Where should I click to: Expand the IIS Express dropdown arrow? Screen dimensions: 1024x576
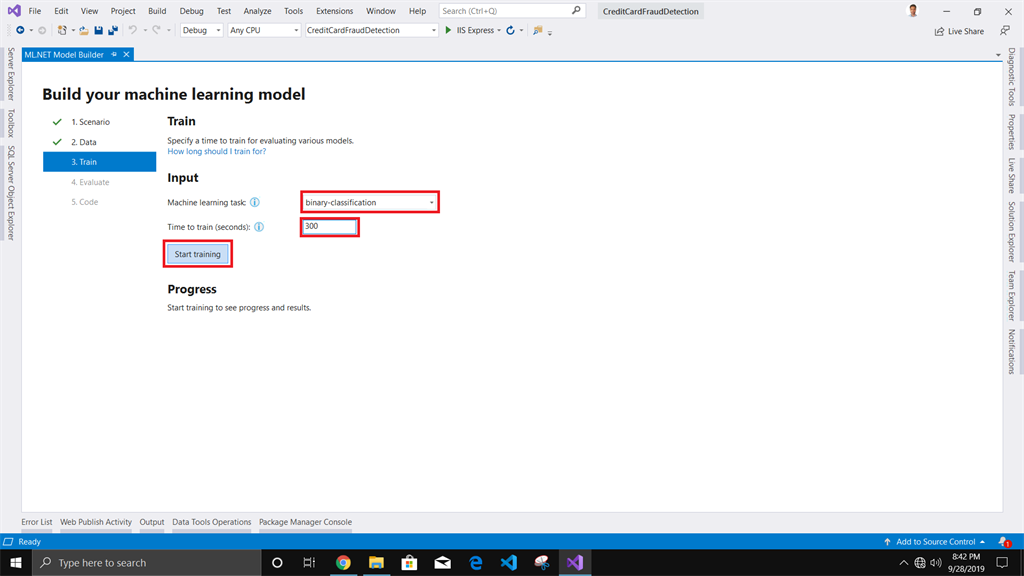click(x=499, y=30)
